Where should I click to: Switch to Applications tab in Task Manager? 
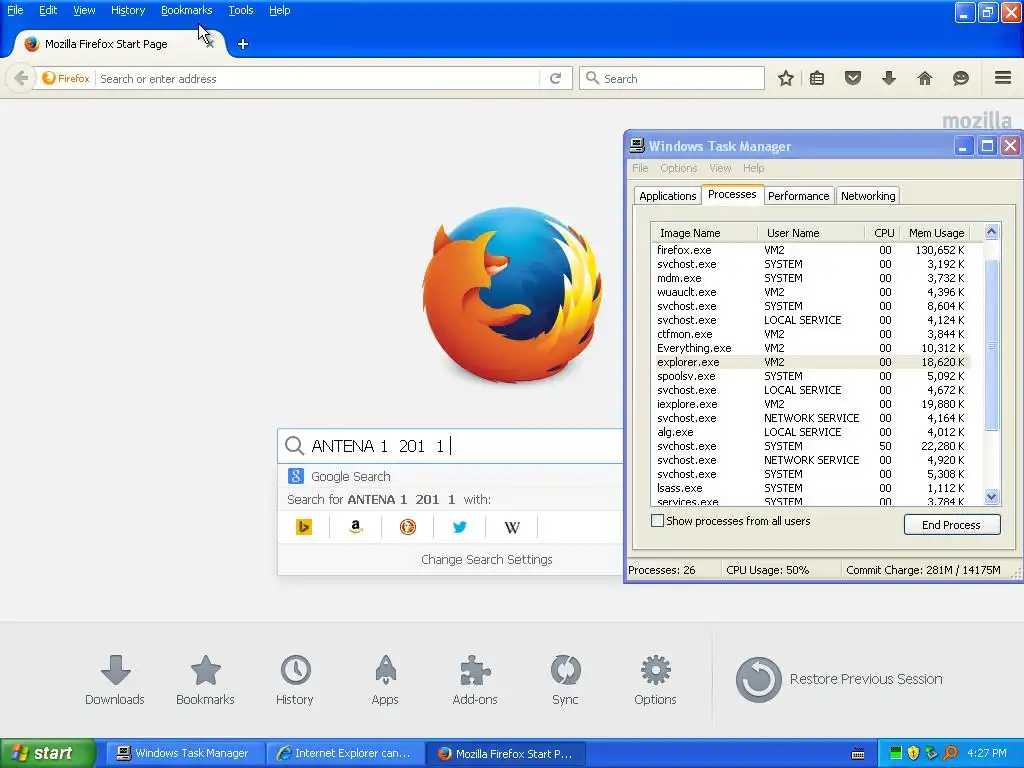pyautogui.click(x=667, y=196)
